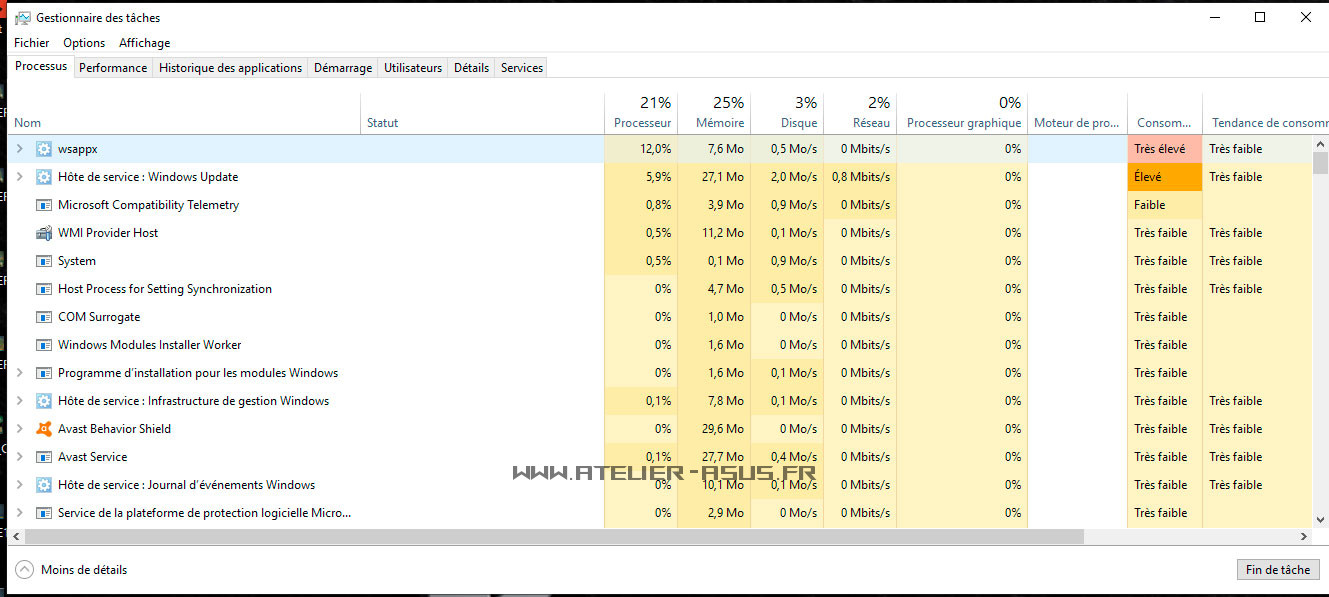Click the horizontal scrollbar right arrow
This screenshot has height=597, width=1329.
pos(1303,537)
